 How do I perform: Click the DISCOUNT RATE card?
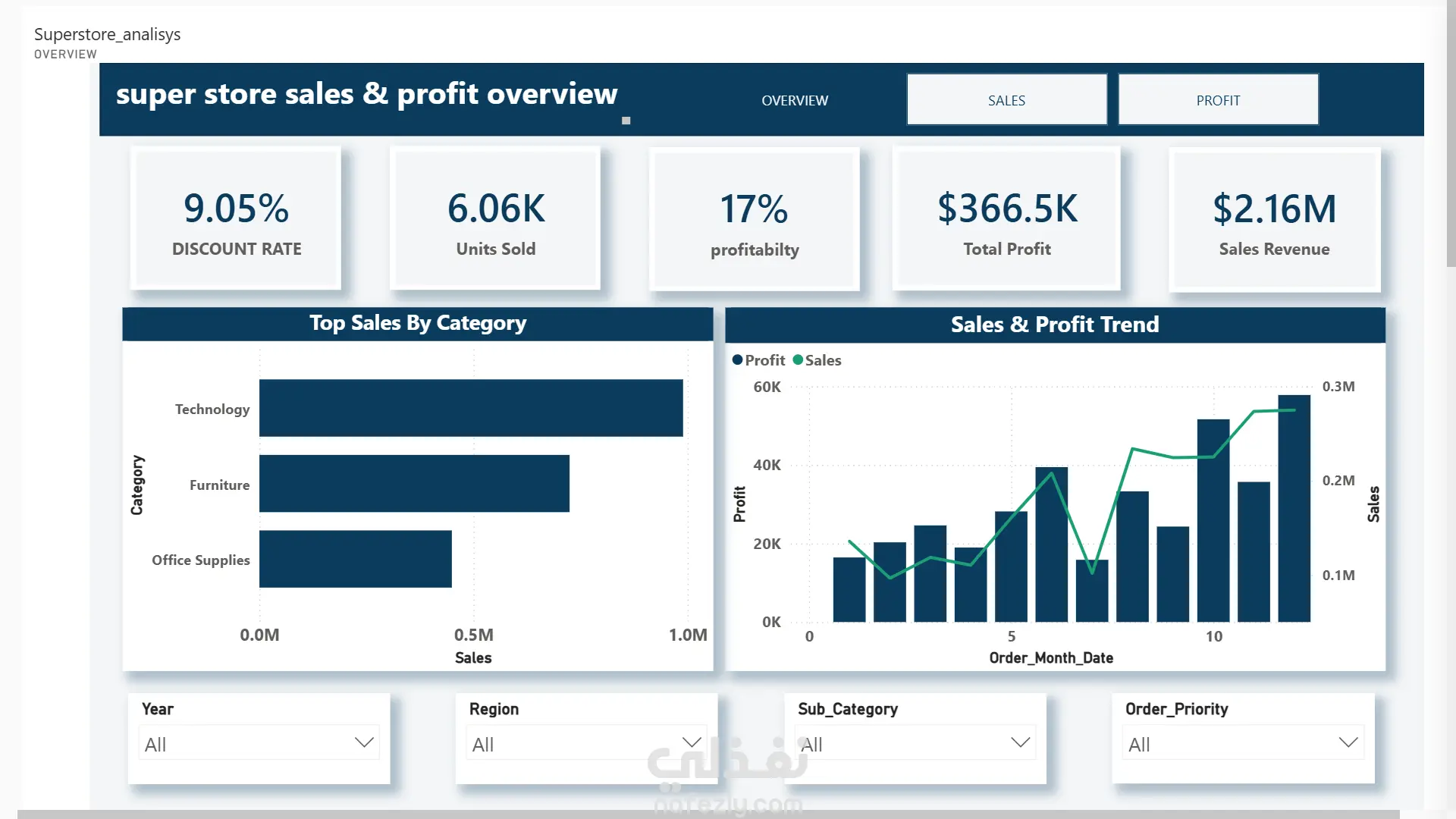click(x=236, y=218)
